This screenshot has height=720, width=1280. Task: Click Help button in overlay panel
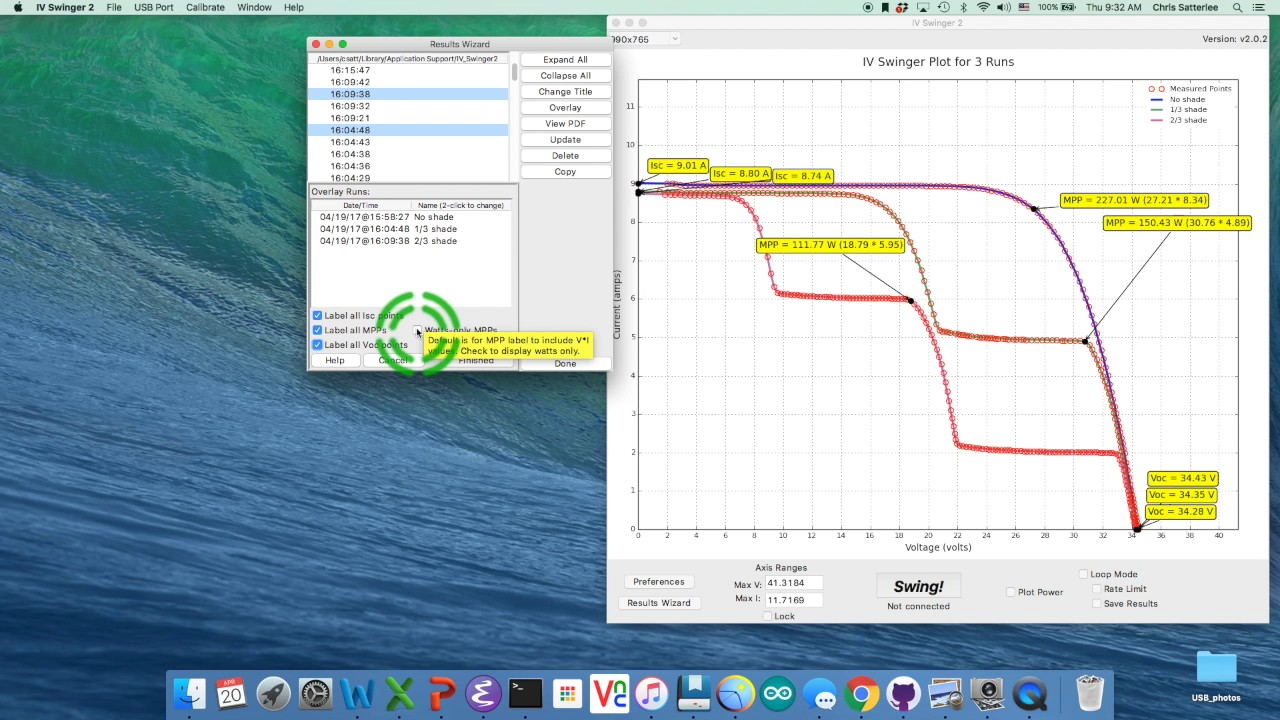point(335,360)
